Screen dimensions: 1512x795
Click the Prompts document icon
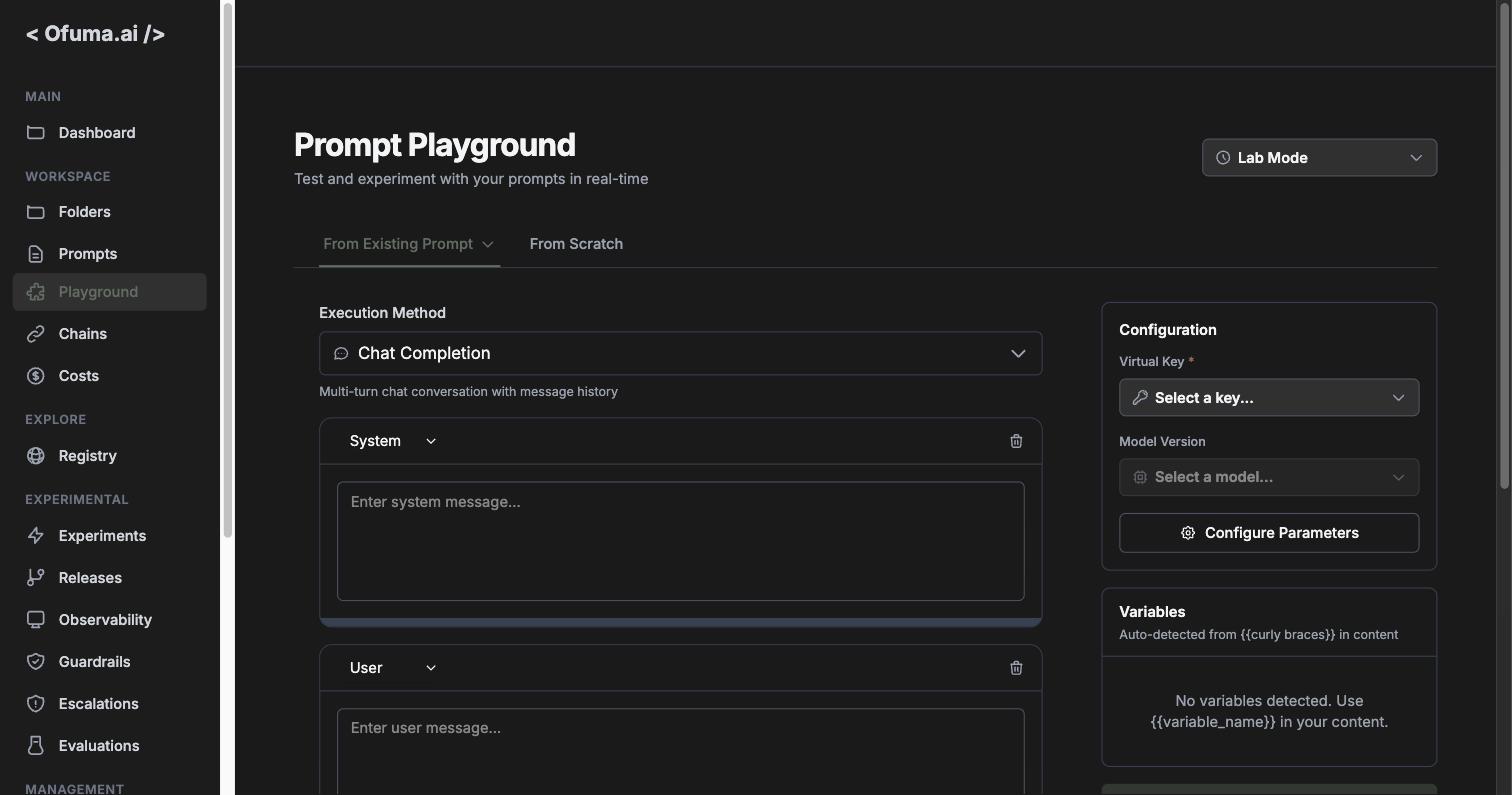pos(36,254)
